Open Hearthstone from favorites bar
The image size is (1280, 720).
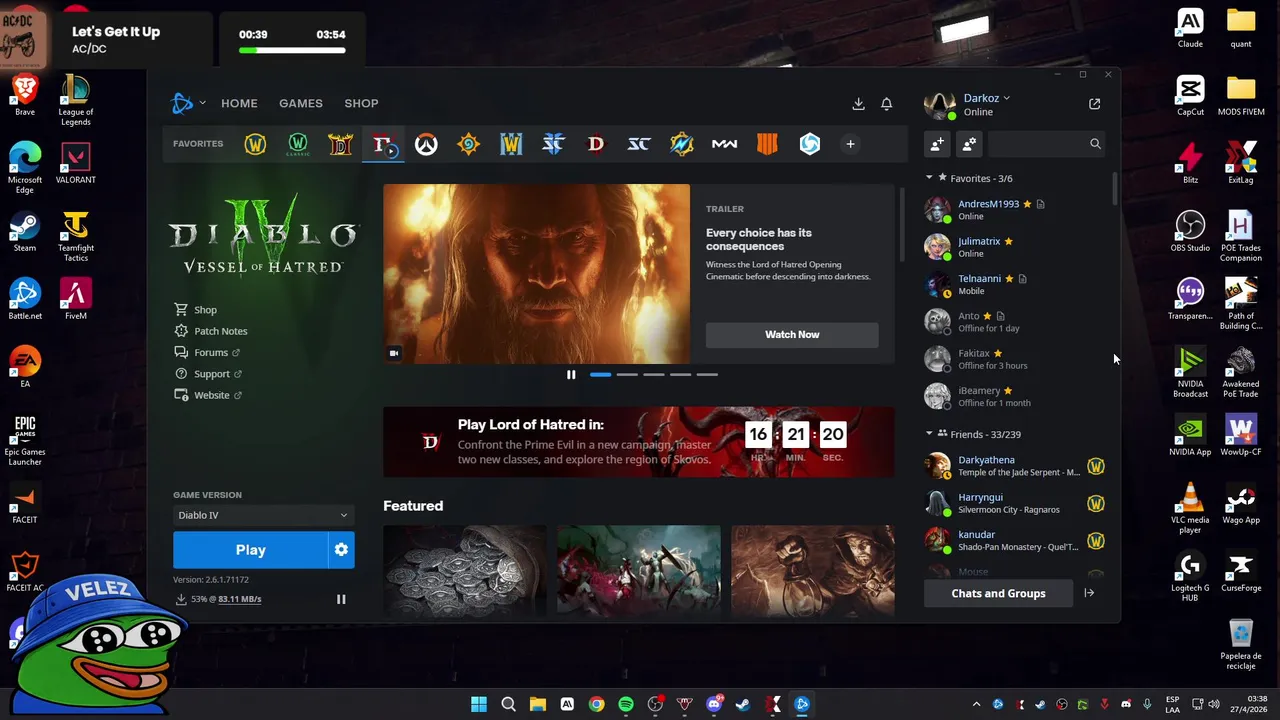click(468, 144)
